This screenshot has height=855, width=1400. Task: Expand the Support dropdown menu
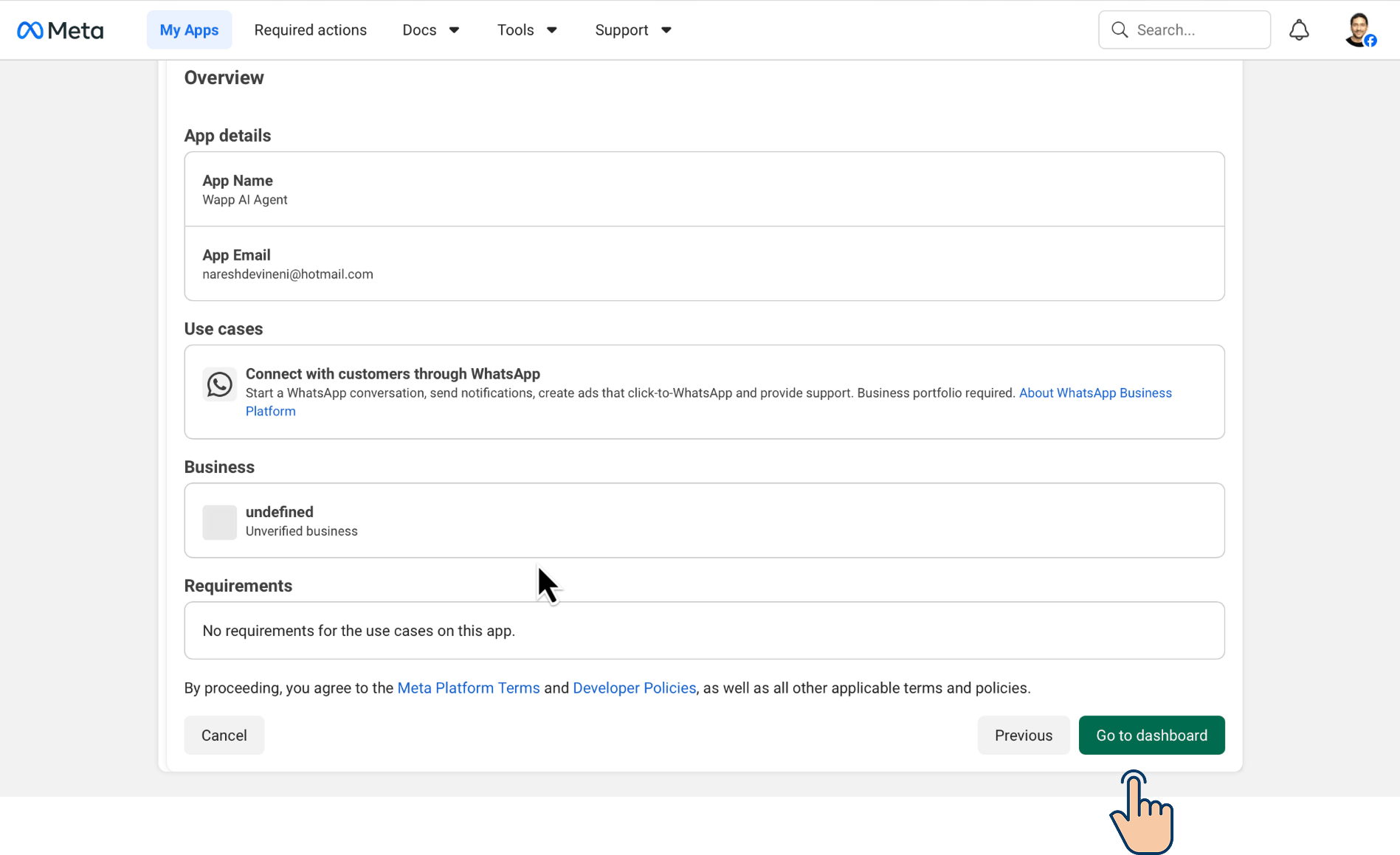(x=633, y=30)
